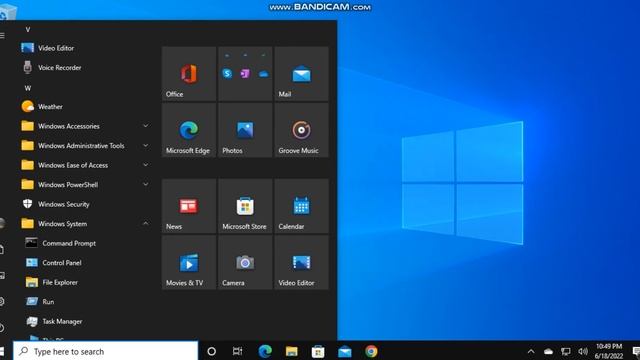
Task: Open Google Chrome from the taskbar
Action: [x=371, y=351]
